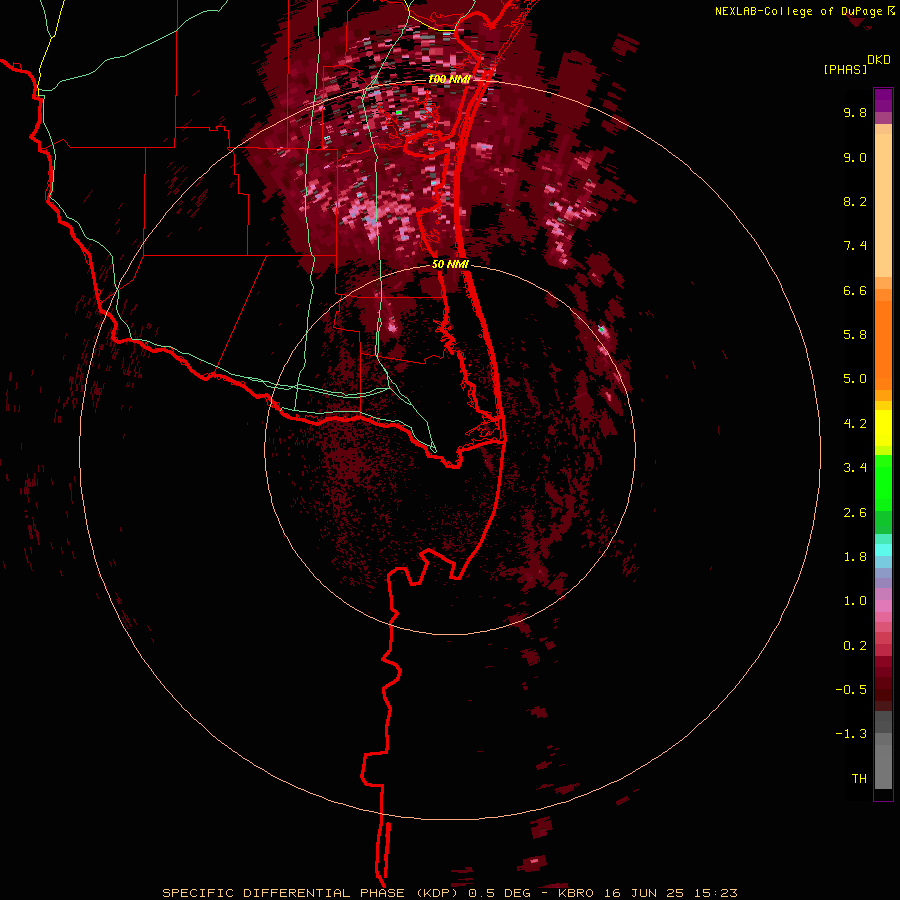Click the DKD label above color scale
This screenshot has height=900, width=900.
coord(879,60)
